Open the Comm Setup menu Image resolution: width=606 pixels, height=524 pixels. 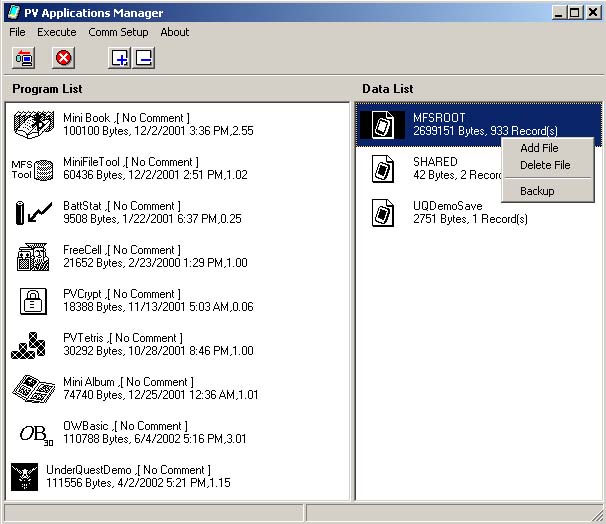tap(118, 32)
